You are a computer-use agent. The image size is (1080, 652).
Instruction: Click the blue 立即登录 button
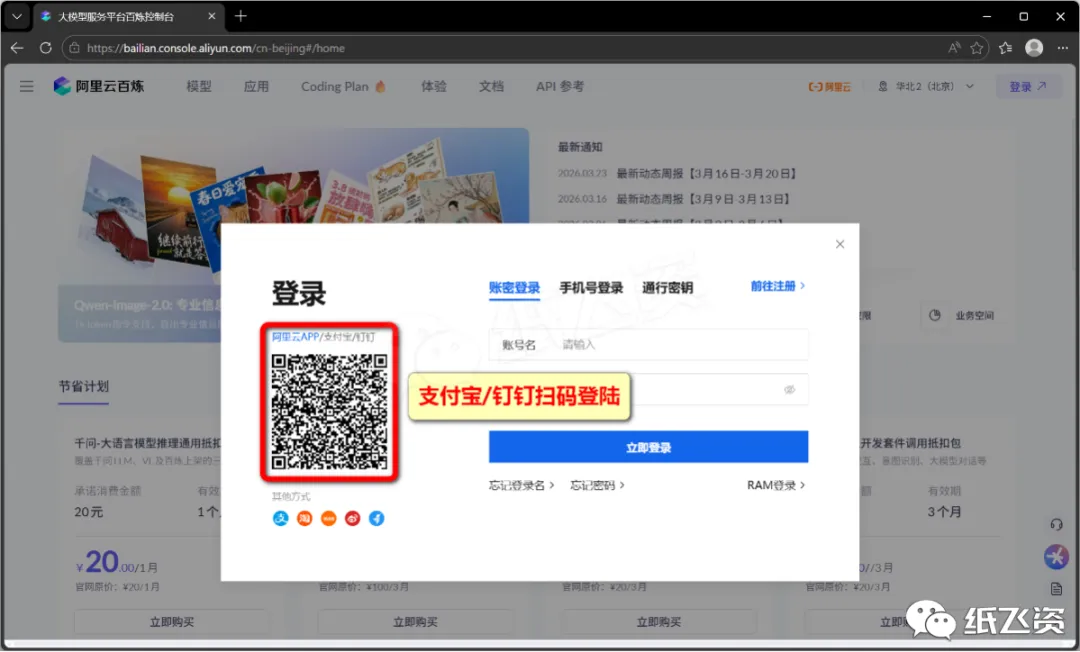pyautogui.click(x=648, y=448)
